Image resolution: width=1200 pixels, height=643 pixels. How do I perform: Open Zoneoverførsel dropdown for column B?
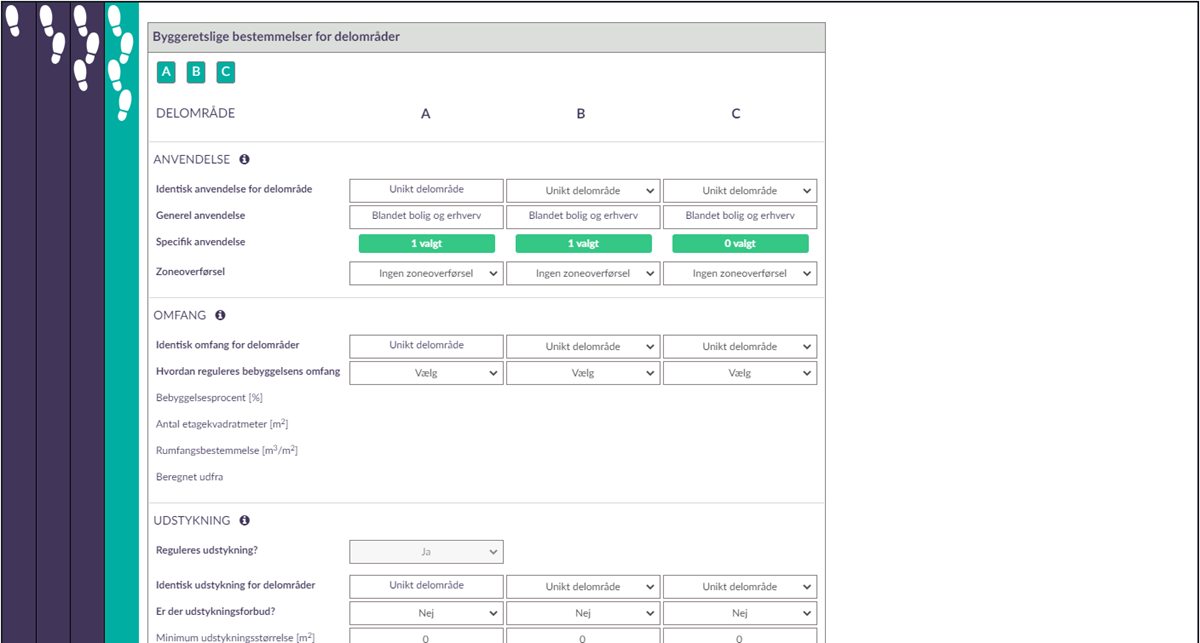point(583,274)
